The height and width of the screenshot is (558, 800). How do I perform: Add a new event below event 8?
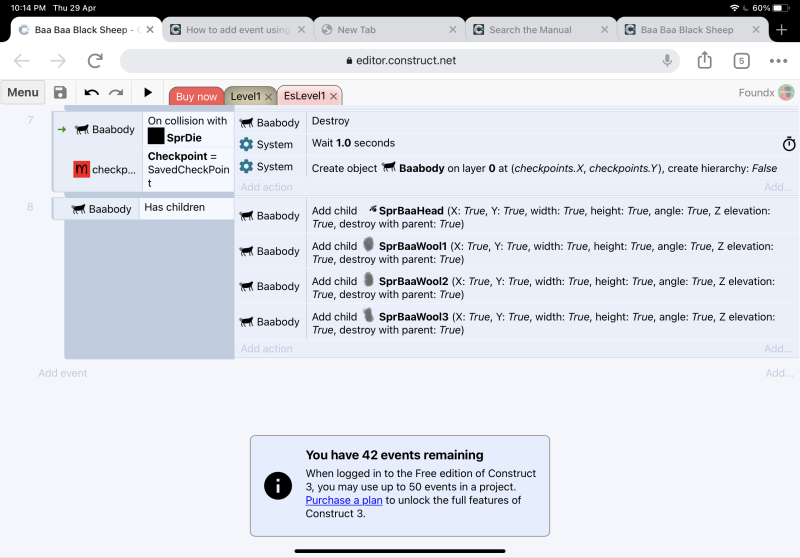click(63, 373)
